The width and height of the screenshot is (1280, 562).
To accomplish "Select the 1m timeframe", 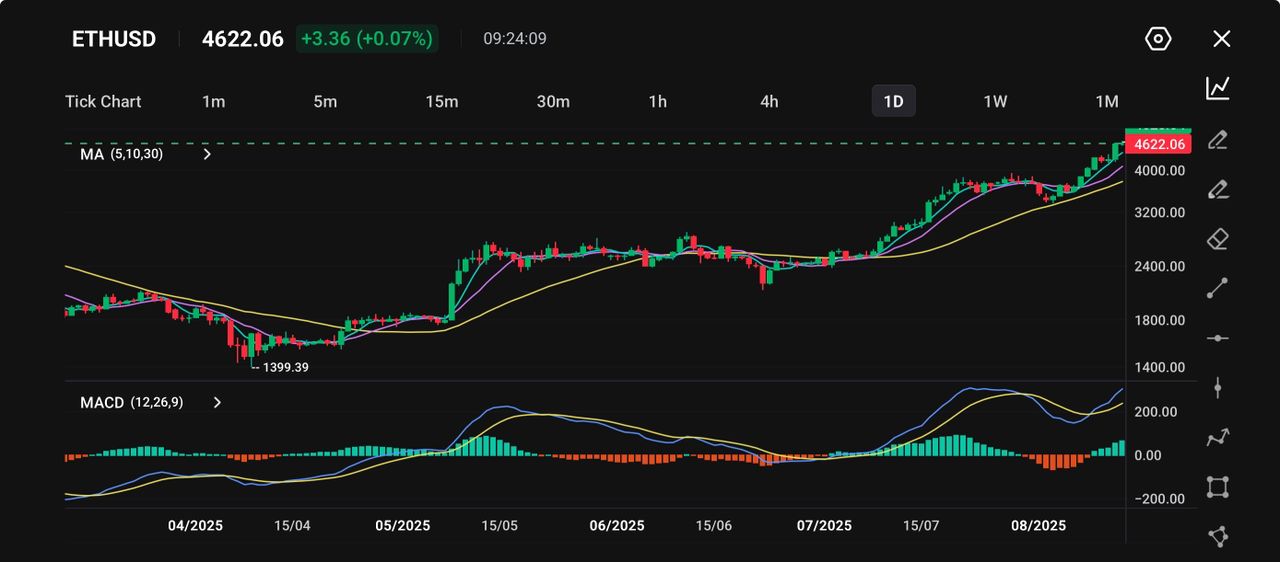I will [x=213, y=101].
